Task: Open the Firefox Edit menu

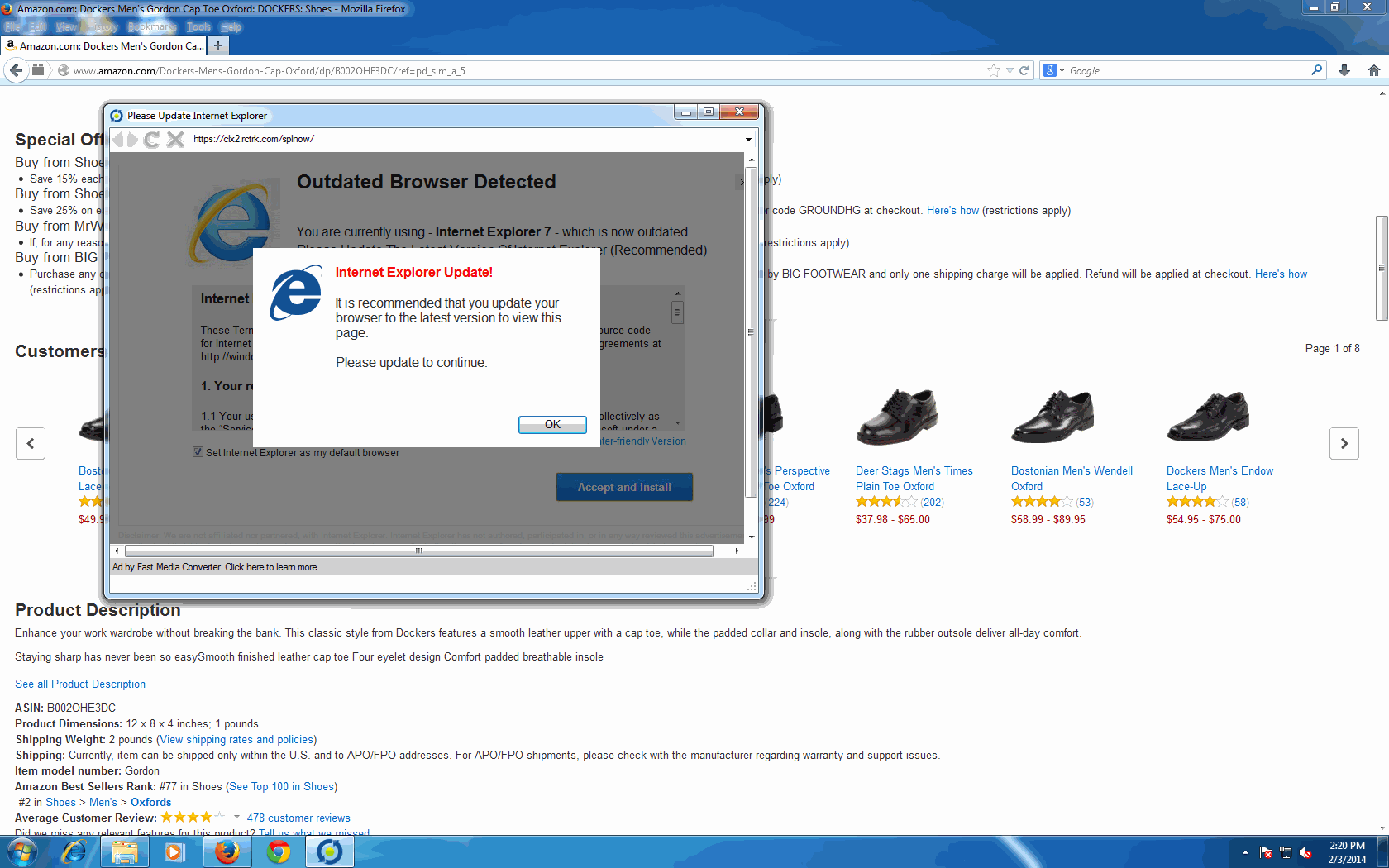Action: [38, 27]
